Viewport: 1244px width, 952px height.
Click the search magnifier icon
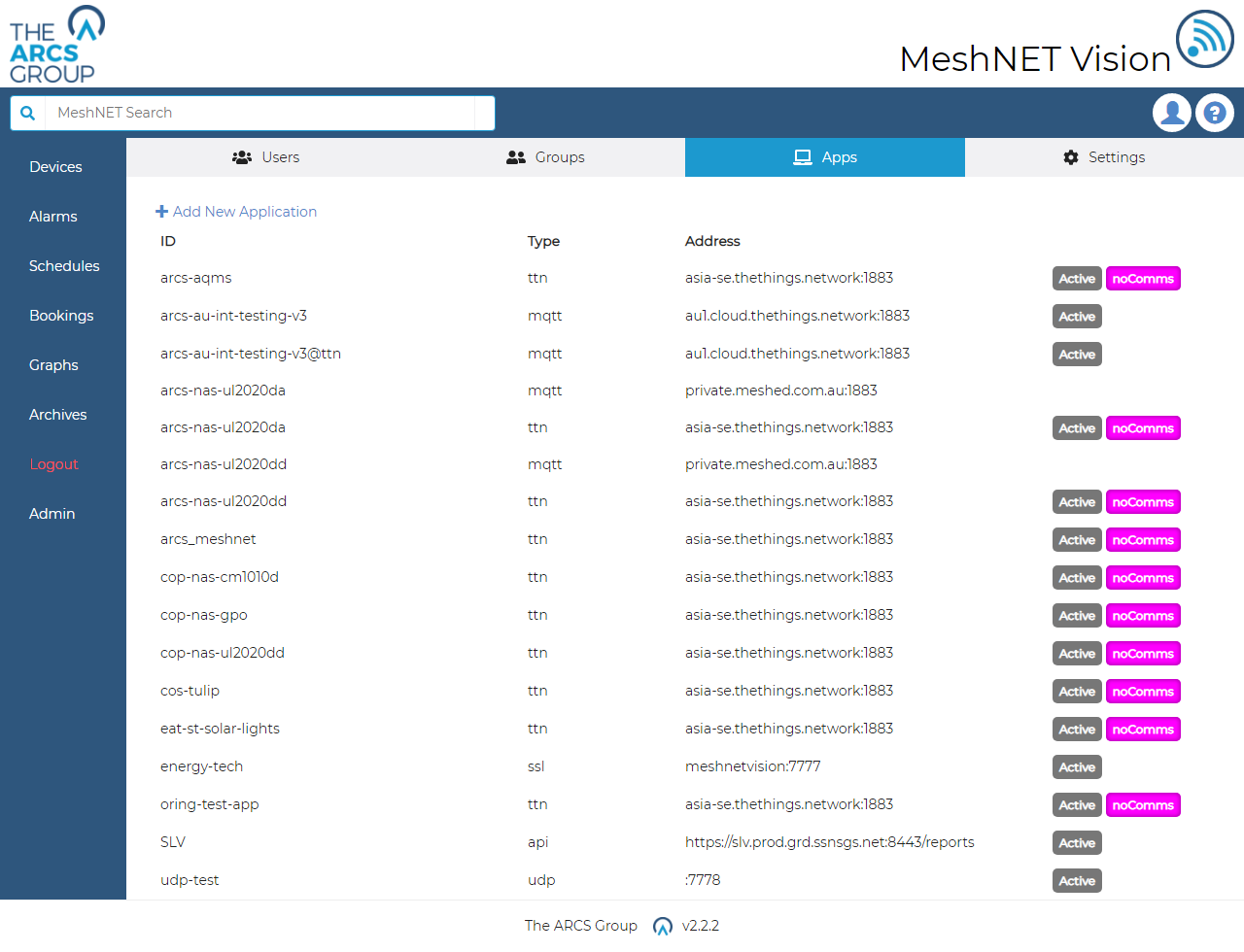(28, 113)
